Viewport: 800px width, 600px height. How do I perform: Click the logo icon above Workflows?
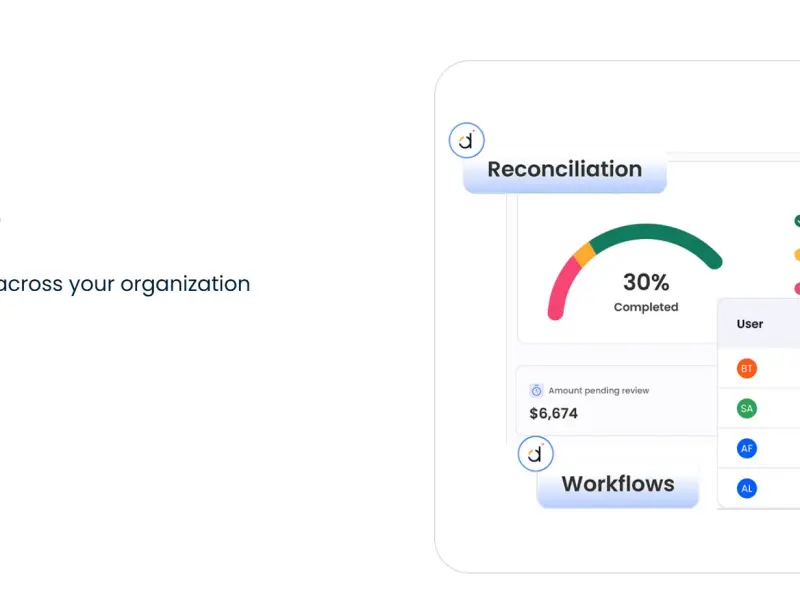tap(535, 454)
